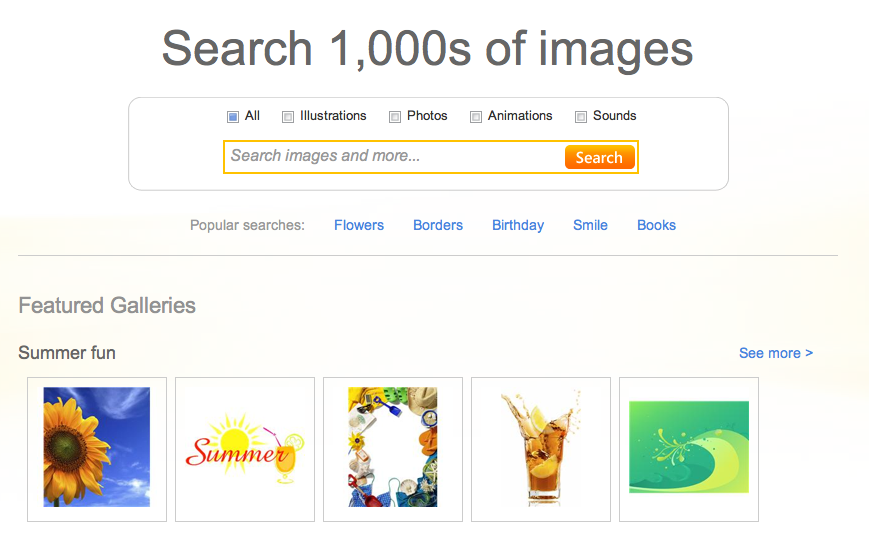Go to the Borders popular search
The width and height of the screenshot is (869, 547).
point(438,225)
